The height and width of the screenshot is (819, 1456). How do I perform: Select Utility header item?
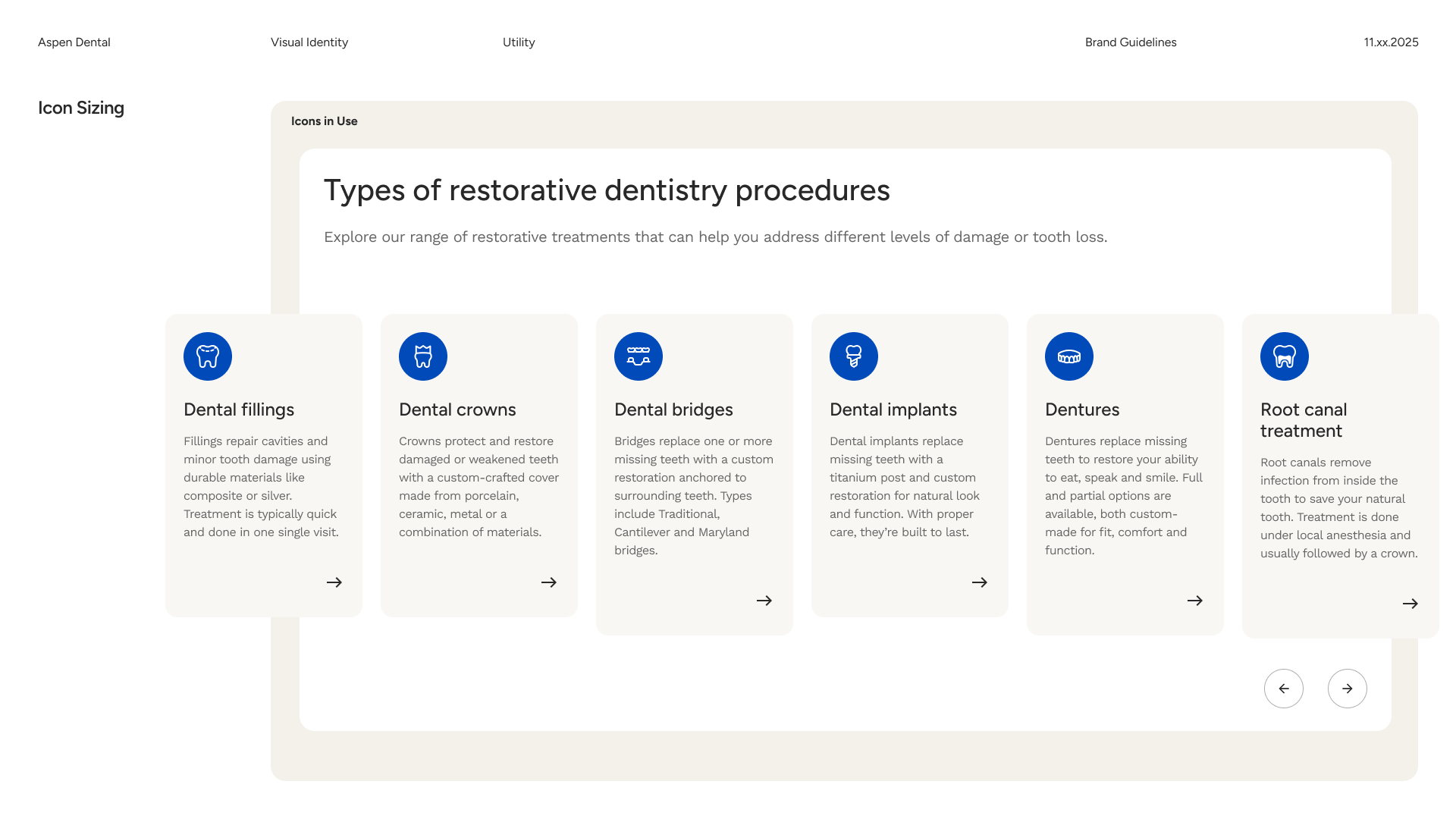pos(519,42)
